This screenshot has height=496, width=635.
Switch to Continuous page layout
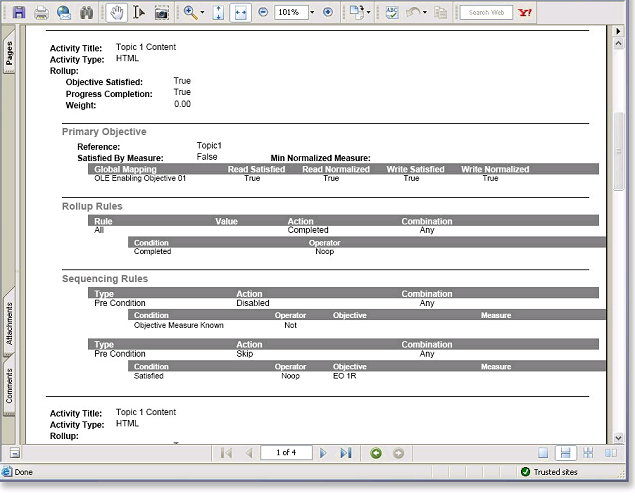pos(565,453)
